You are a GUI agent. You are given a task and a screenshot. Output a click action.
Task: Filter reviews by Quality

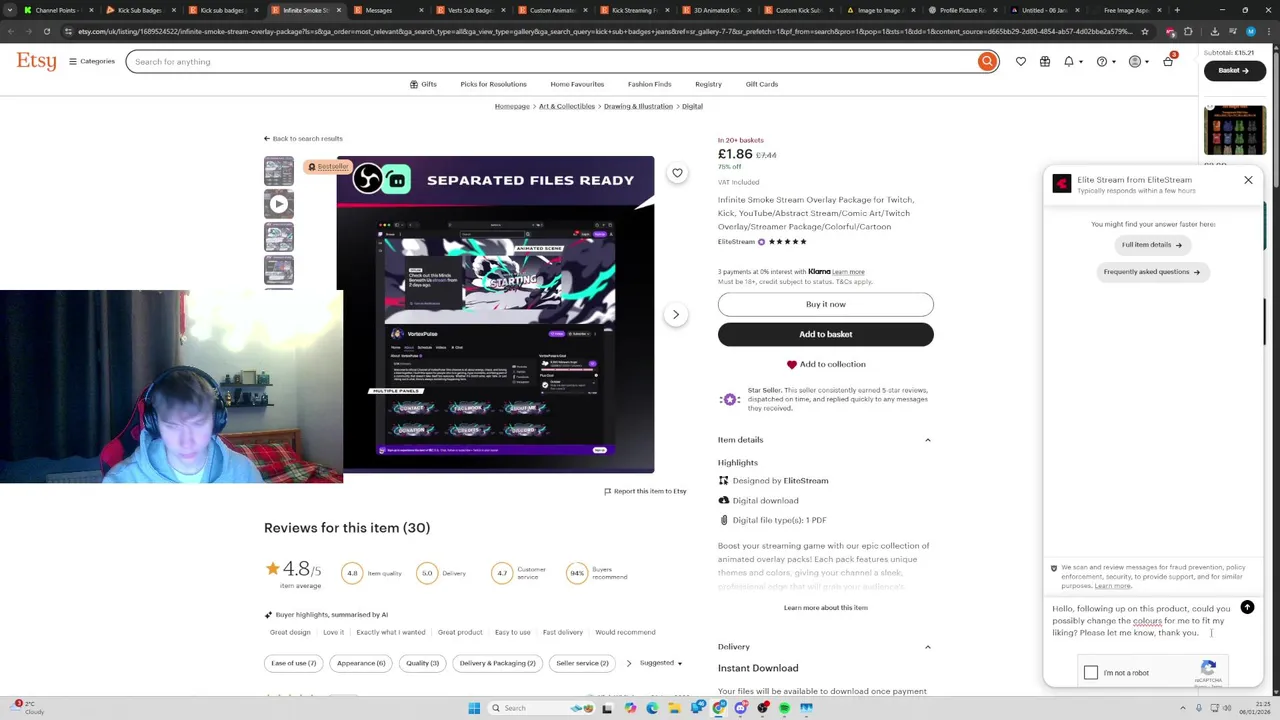(x=422, y=663)
